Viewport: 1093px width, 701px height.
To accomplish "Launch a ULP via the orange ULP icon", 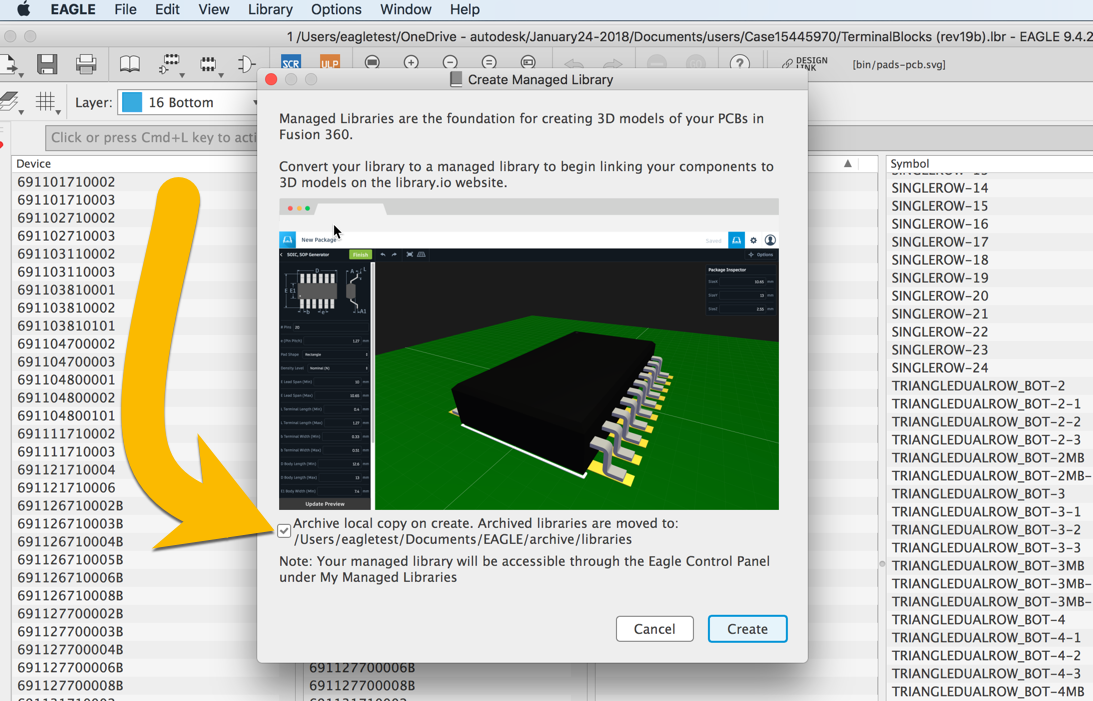I will [x=330, y=62].
